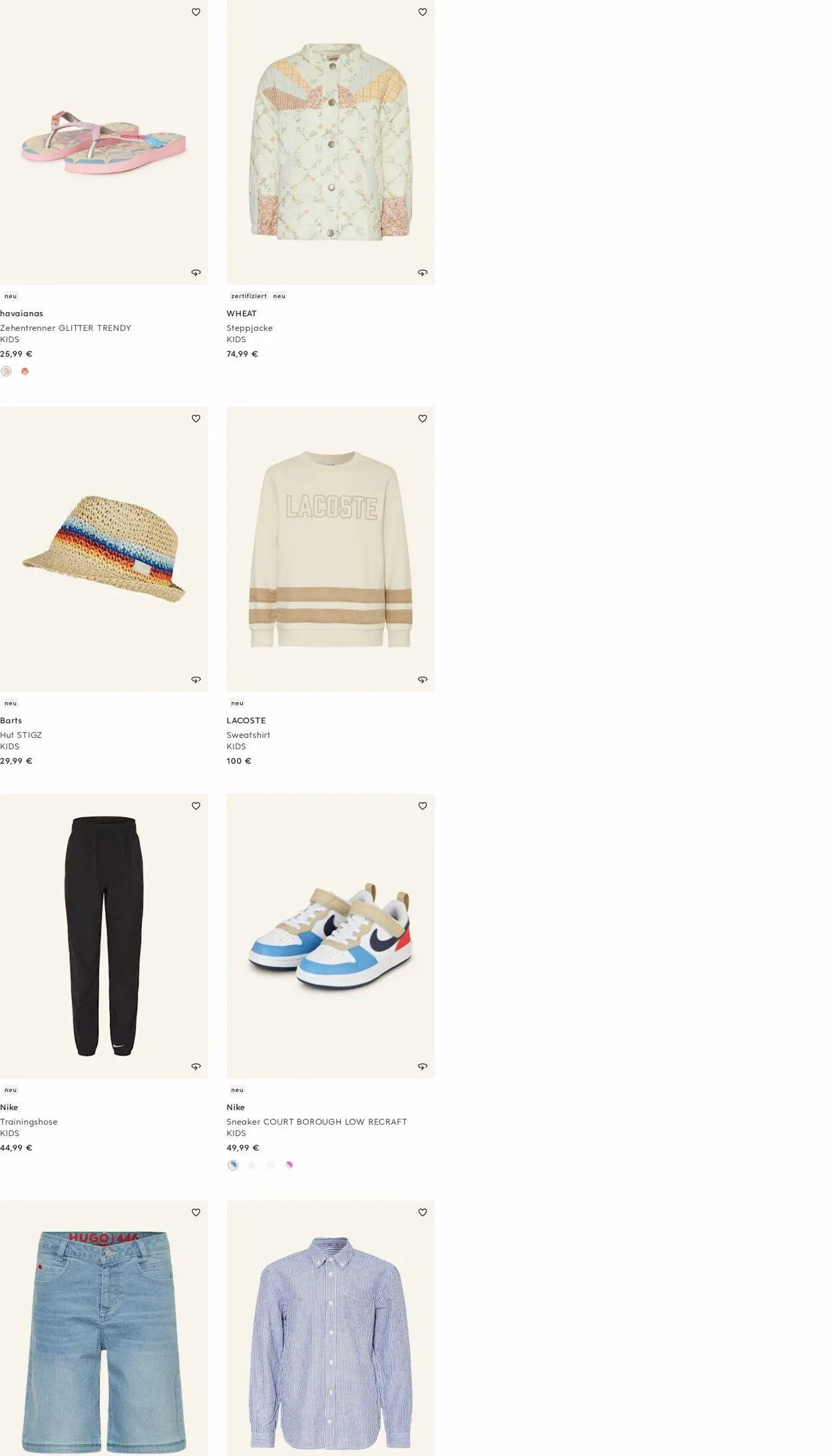Show similar items for the LACOSTE sweatshirt
Screen dimensions: 832x1456
click(422, 679)
